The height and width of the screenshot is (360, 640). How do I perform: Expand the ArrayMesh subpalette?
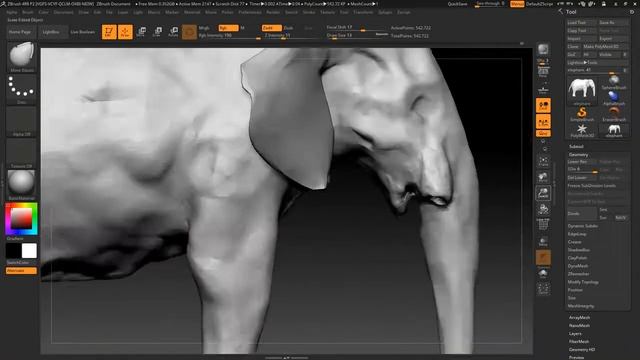tap(579, 318)
